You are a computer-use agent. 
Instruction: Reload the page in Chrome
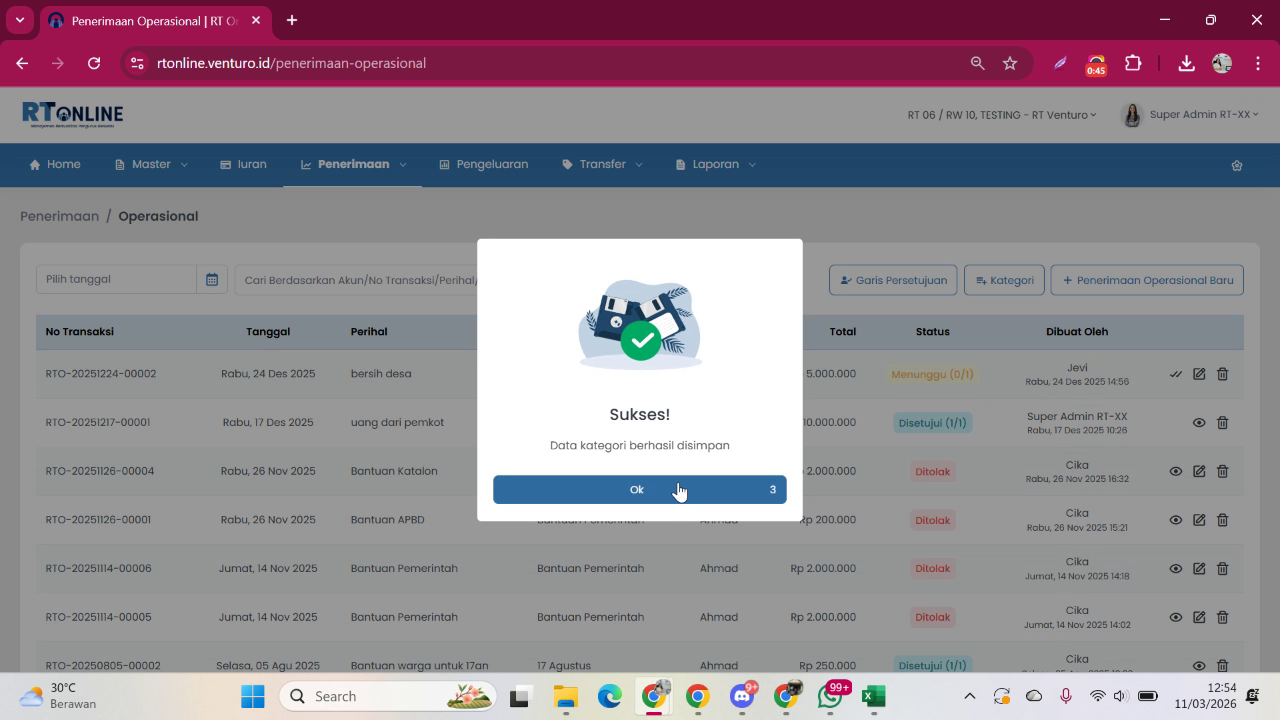pos(94,63)
